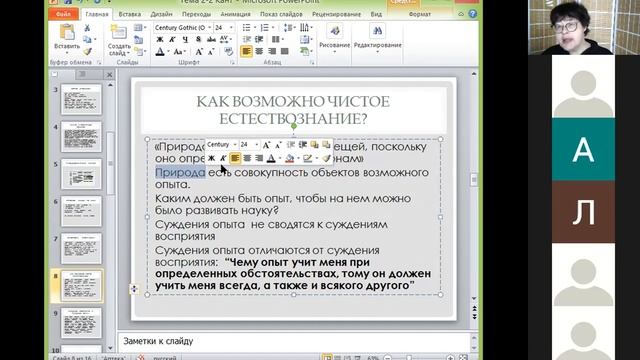This screenshot has width=640, height=360.
Task: Toggle align right in the ribbon Абзац group
Action: point(272,51)
